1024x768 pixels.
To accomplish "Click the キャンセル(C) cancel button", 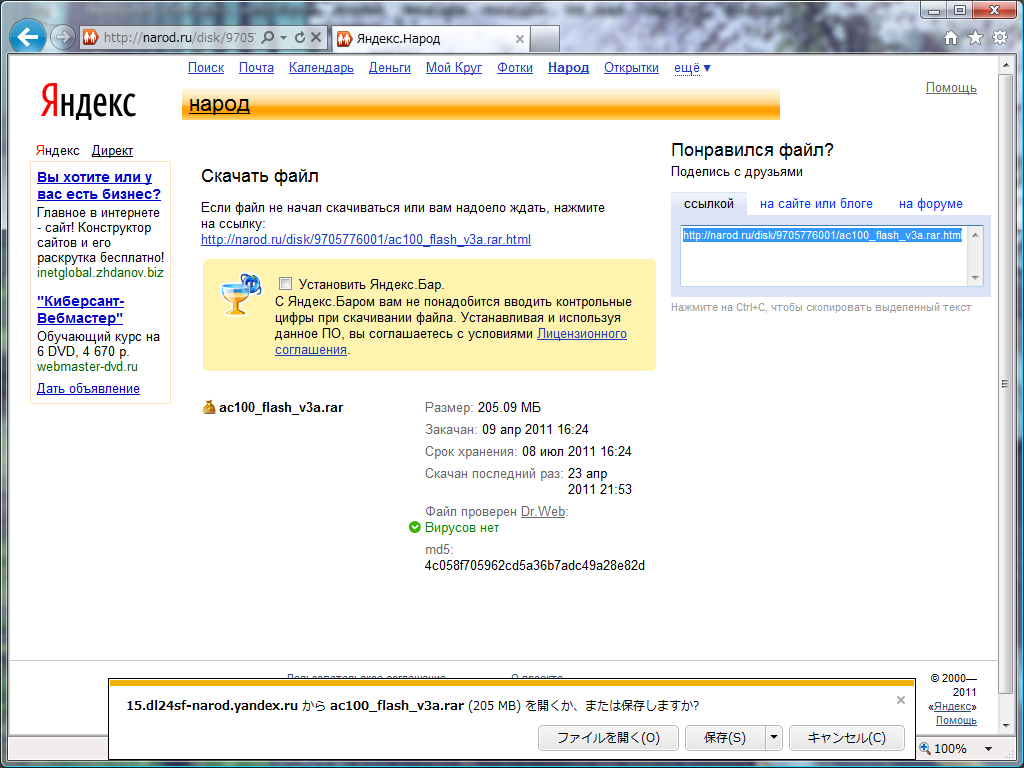I will click(x=847, y=738).
